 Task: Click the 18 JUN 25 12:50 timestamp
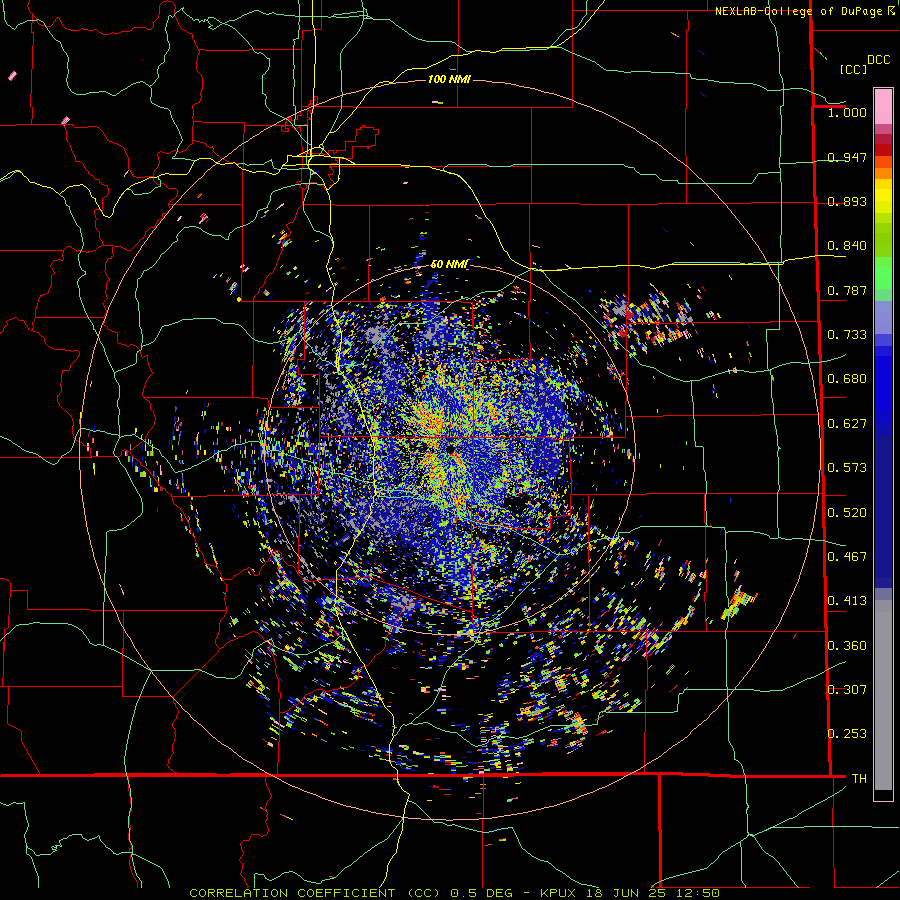pyautogui.click(x=653, y=893)
